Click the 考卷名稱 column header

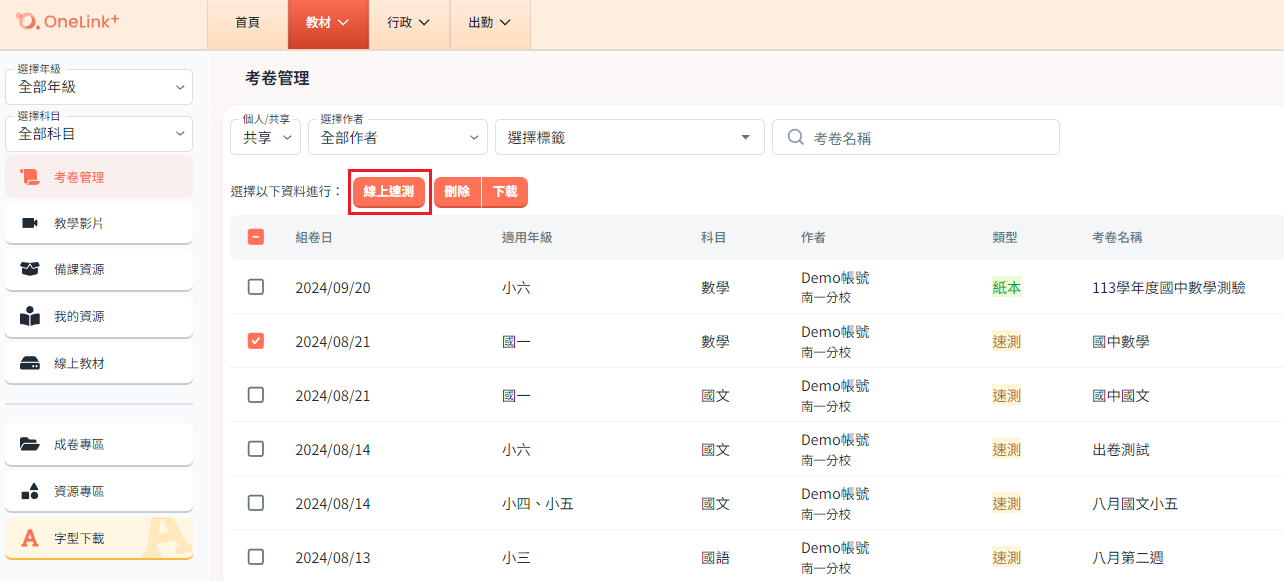point(1117,237)
